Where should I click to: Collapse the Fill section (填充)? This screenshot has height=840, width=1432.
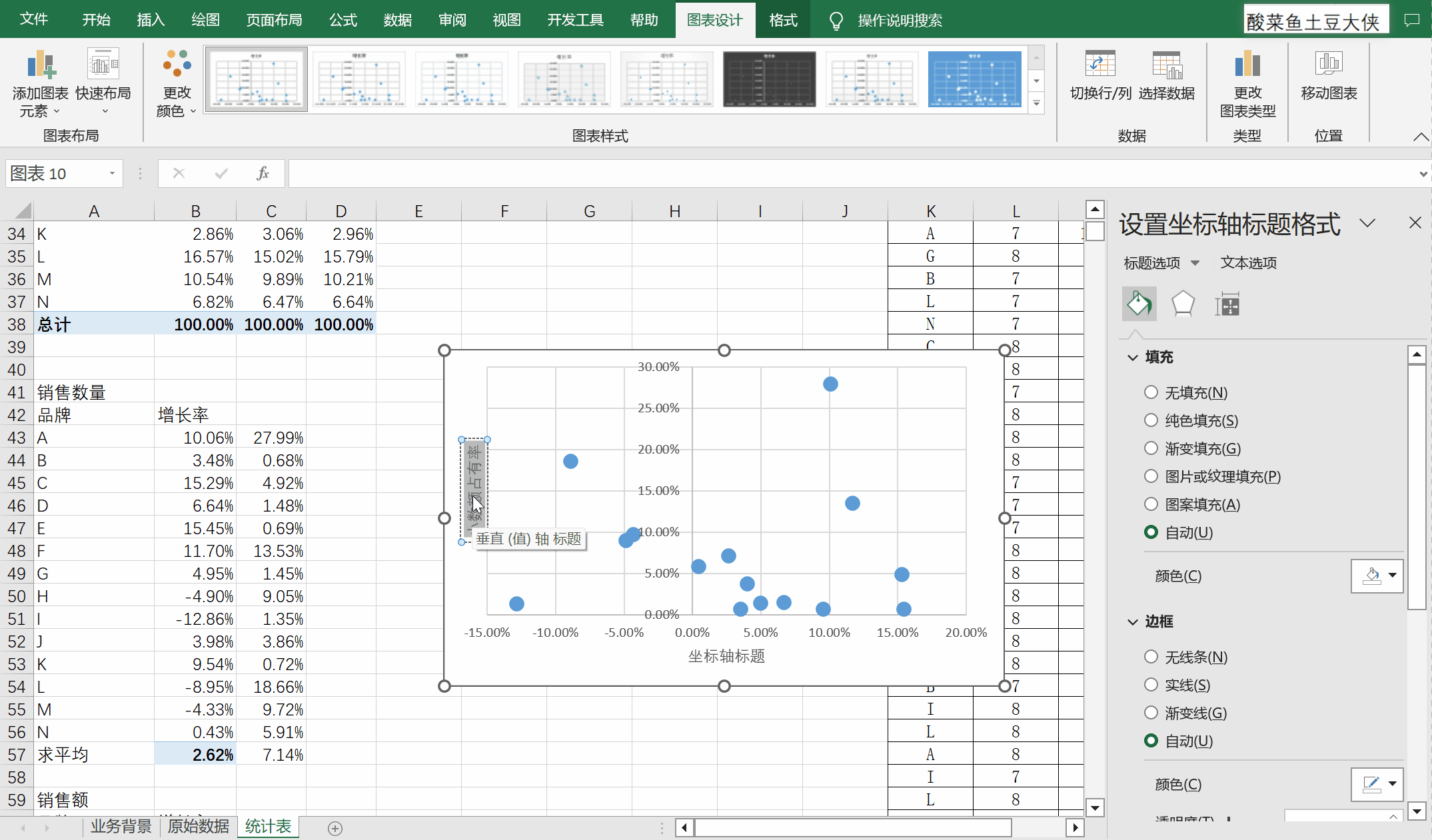coord(1133,358)
